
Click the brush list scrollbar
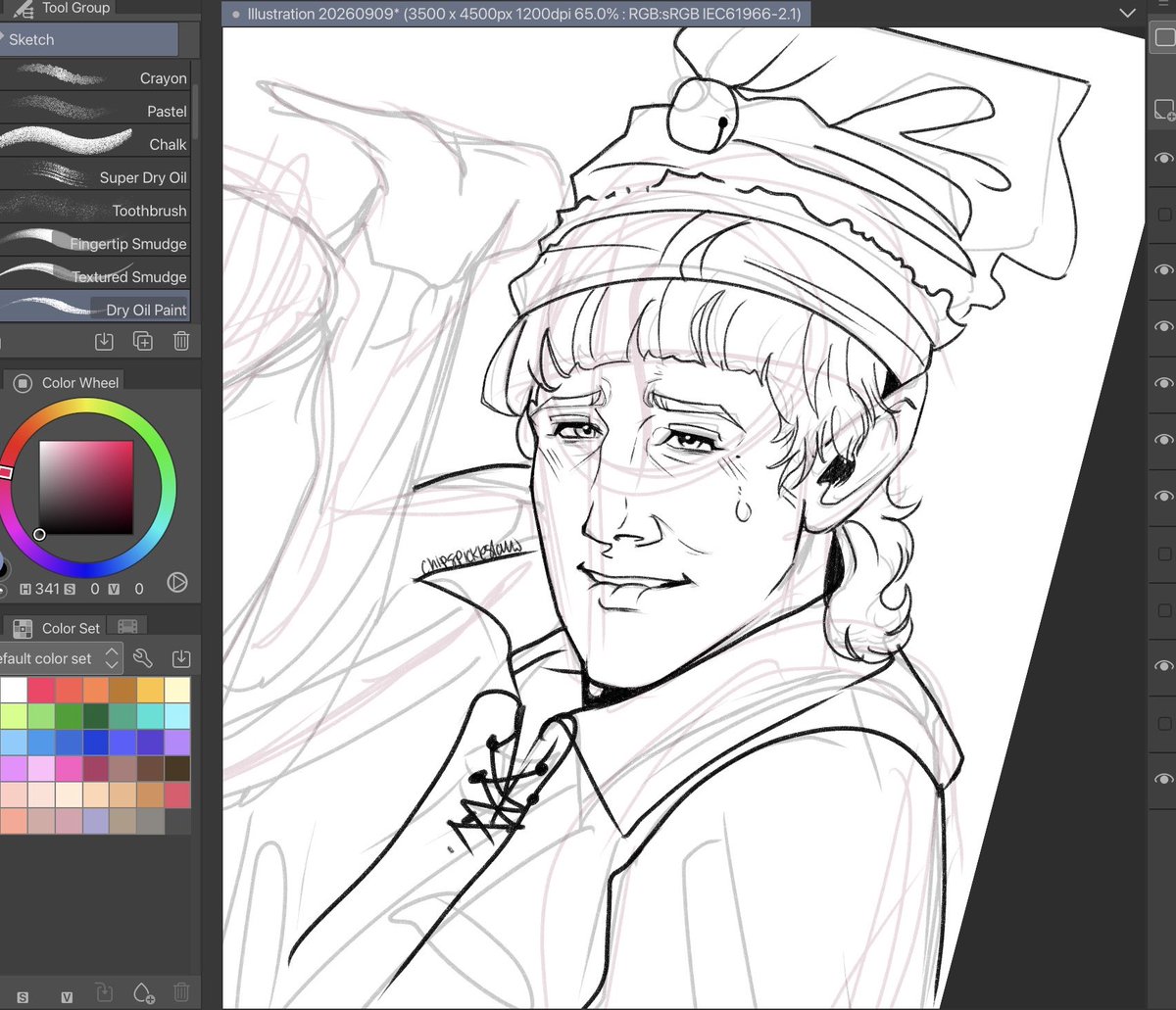[194, 110]
